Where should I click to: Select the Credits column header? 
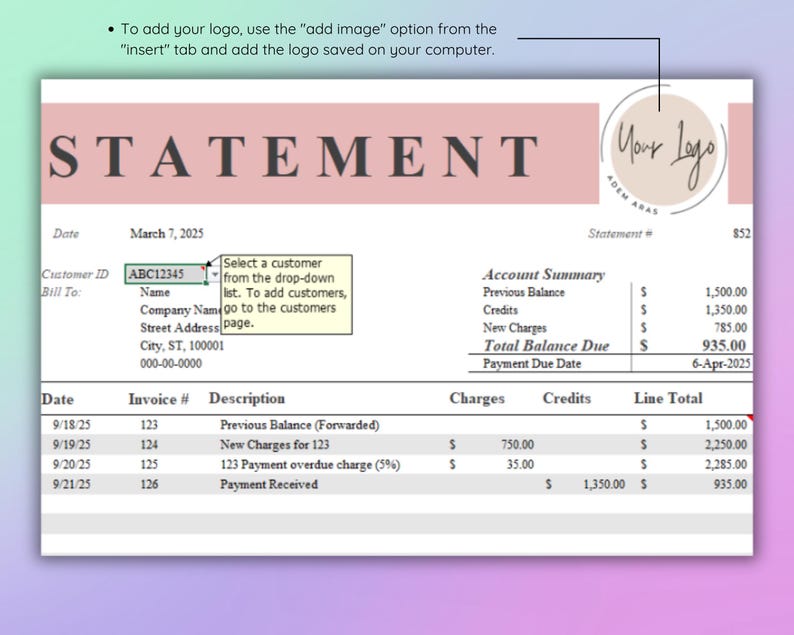pos(567,398)
